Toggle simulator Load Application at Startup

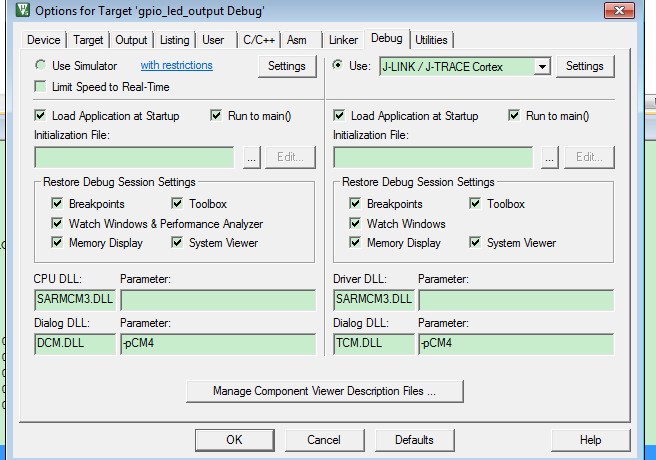click(41, 115)
